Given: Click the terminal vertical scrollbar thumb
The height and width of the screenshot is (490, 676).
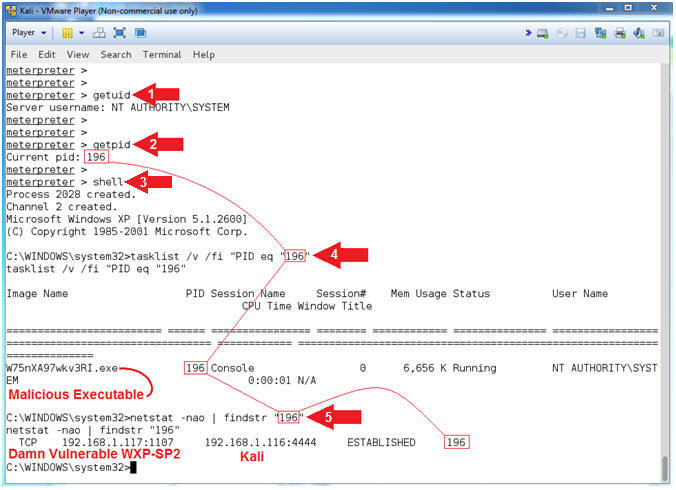Looking at the screenshot, I should [665, 468].
